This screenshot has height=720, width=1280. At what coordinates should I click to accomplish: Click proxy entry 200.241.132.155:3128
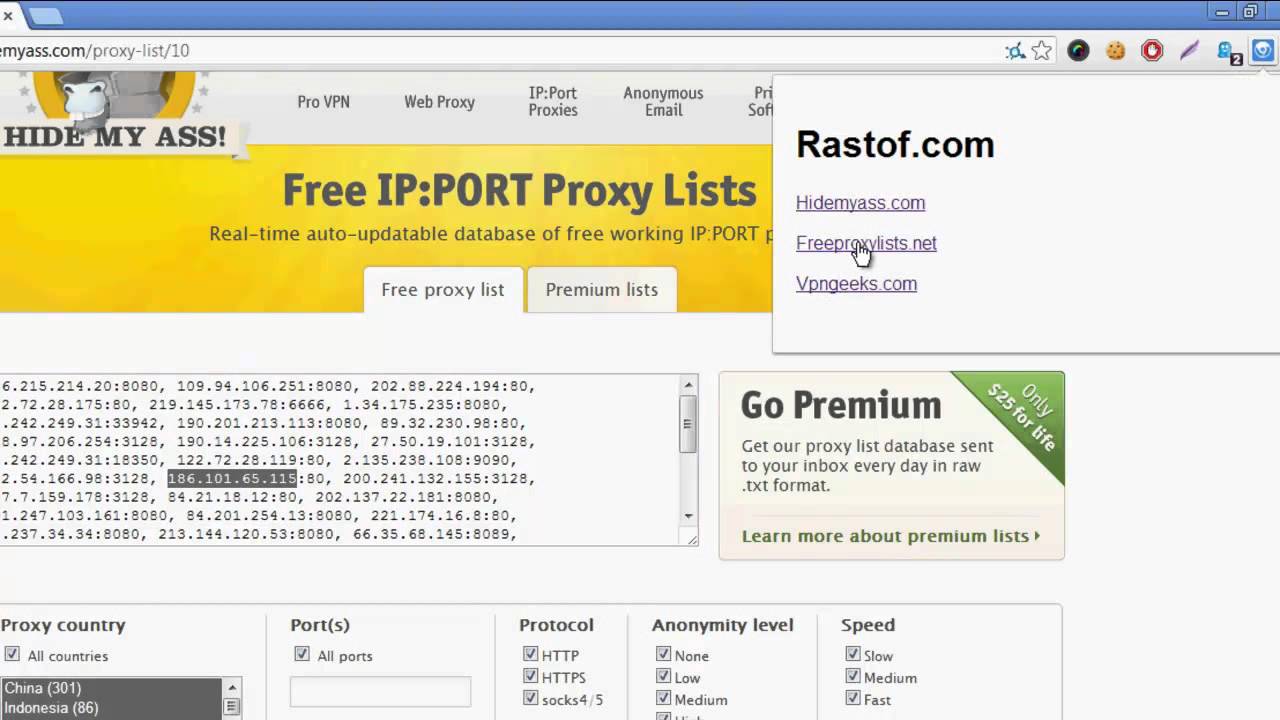tap(435, 479)
